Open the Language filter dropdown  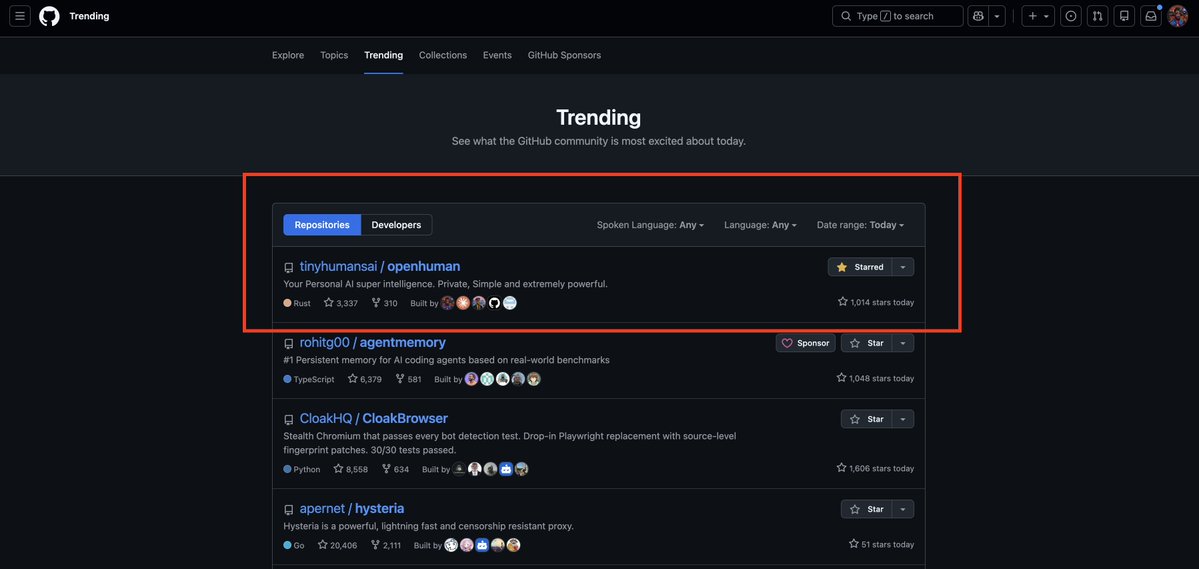click(761, 225)
